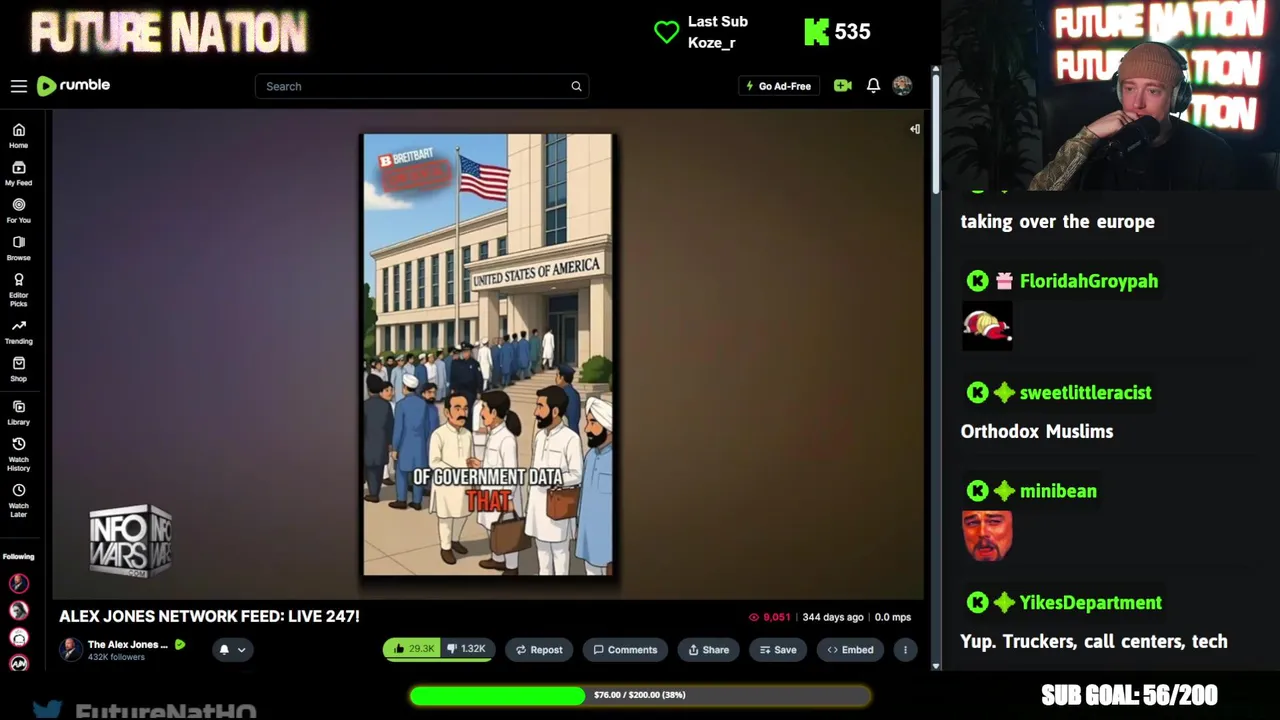Click the SUB GOAL: 56/200 overlay text
The image size is (1280, 720).
[1129, 695]
